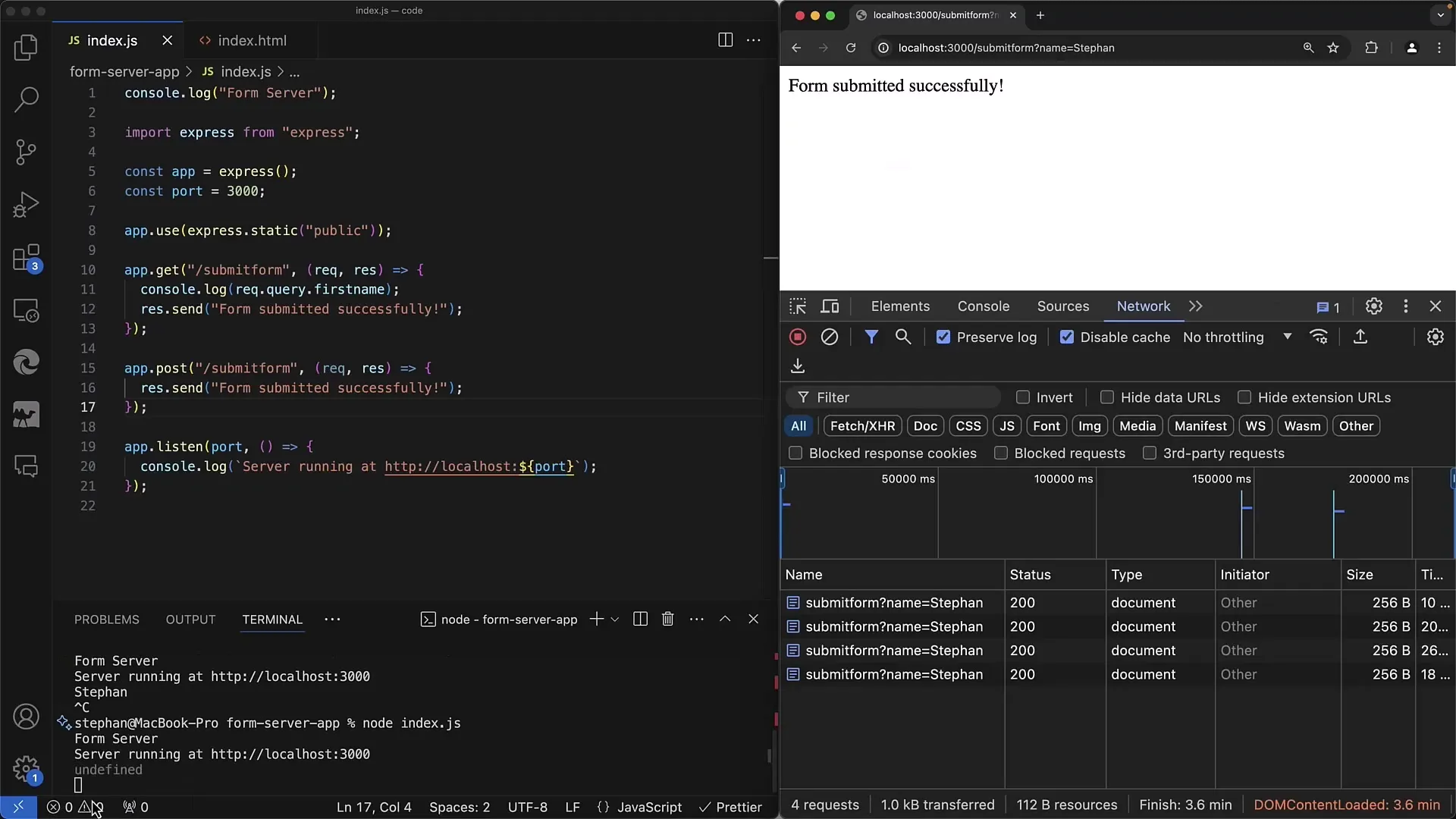1456x819 pixels.
Task: Click the Fetch/XHR filter button
Action: click(x=863, y=425)
